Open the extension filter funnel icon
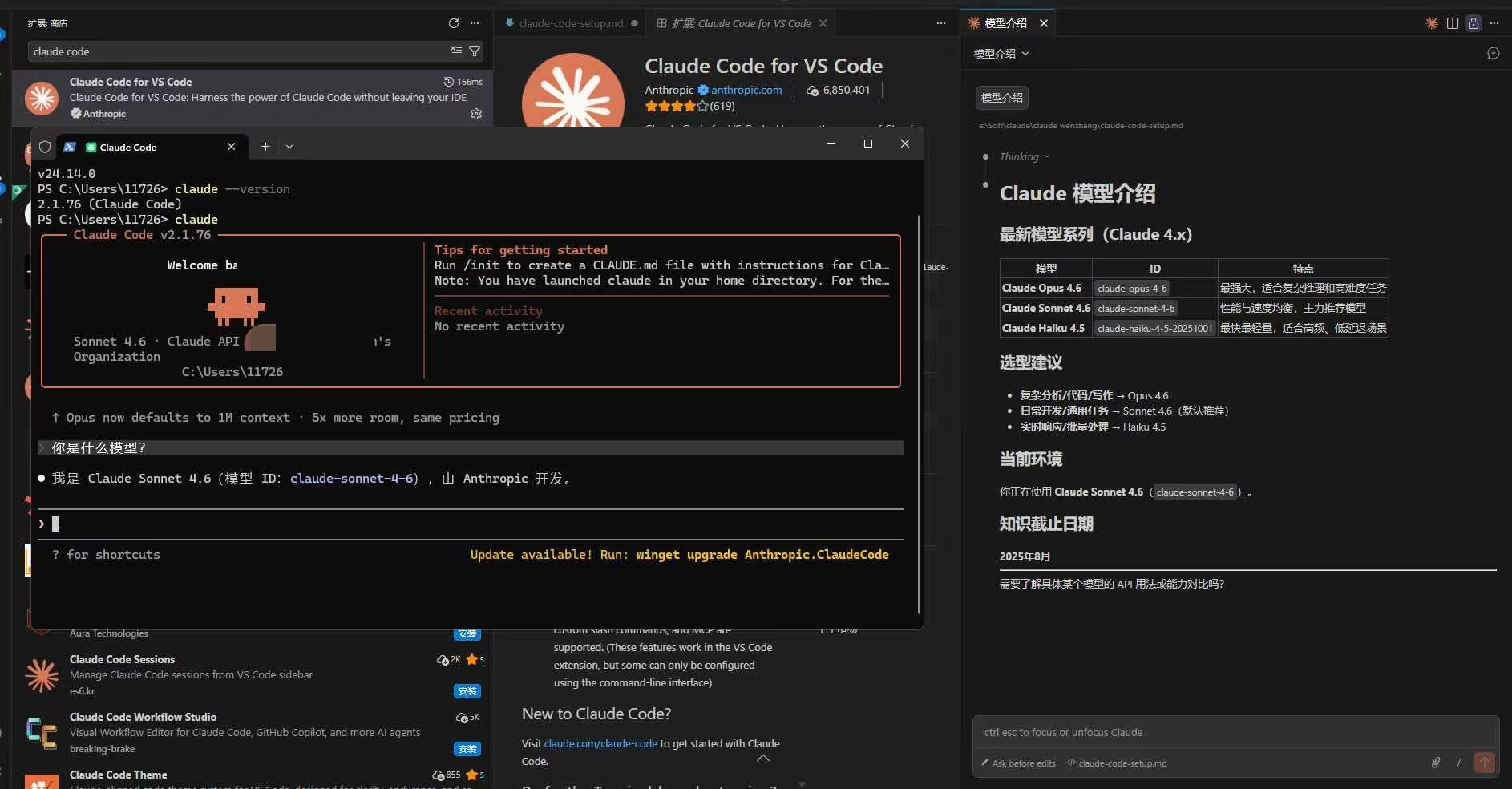Screen dimensions: 1512x789 475,51
